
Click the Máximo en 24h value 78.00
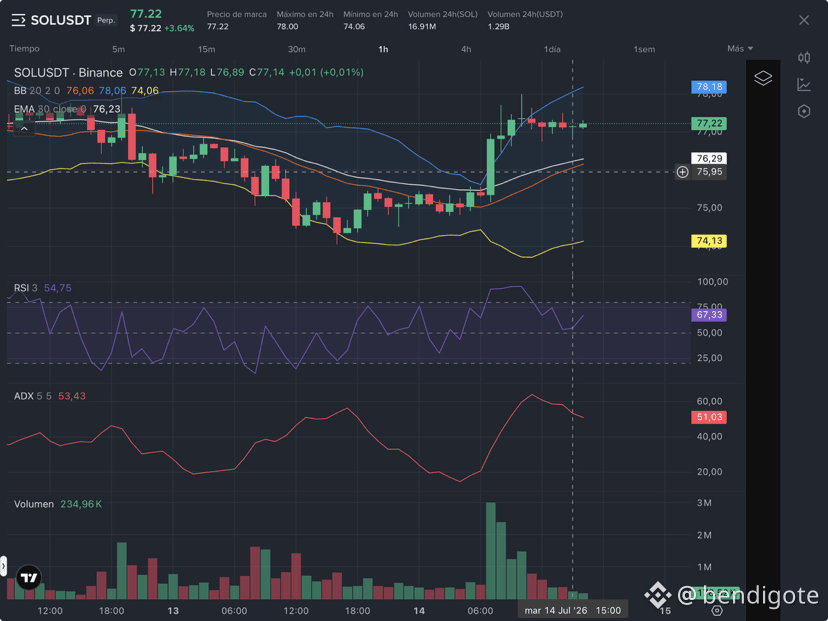[x=287, y=26]
